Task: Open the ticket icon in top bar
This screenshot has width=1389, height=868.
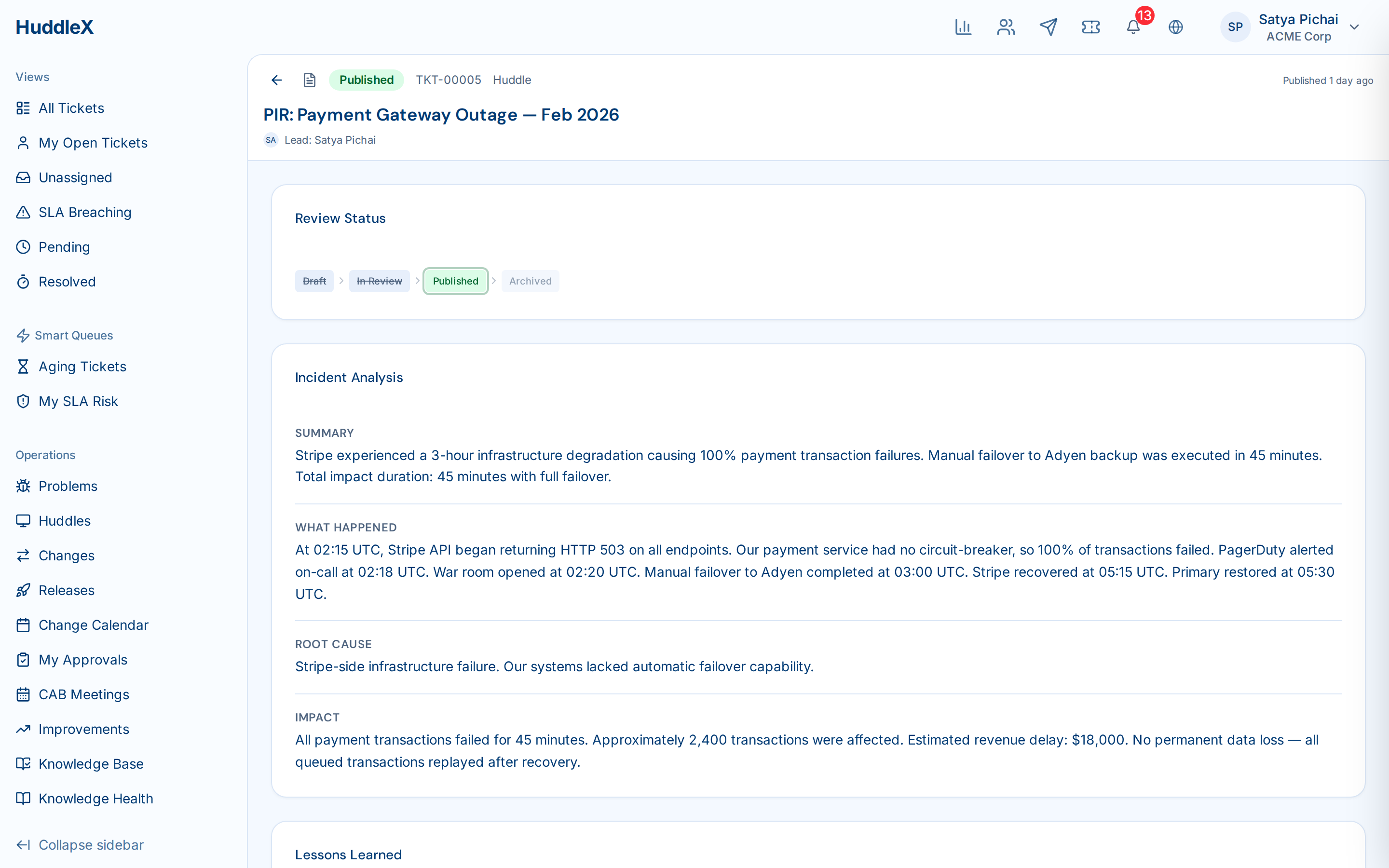Action: tap(1090, 27)
